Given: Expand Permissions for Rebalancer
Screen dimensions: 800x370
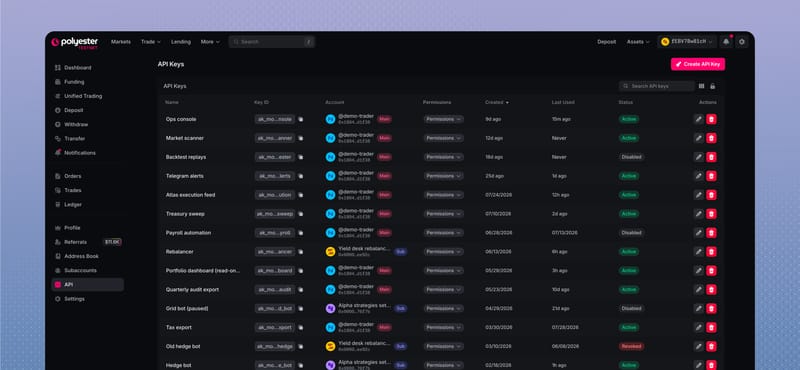Looking at the screenshot, I should click(x=443, y=252).
